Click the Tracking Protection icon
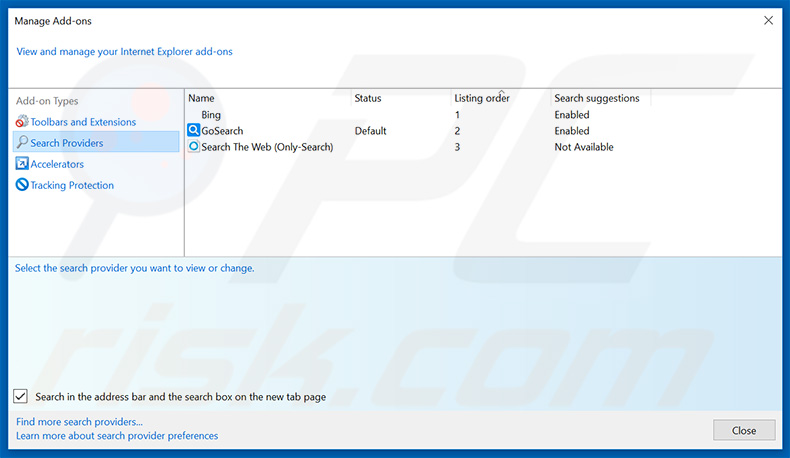 (x=22, y=184)
